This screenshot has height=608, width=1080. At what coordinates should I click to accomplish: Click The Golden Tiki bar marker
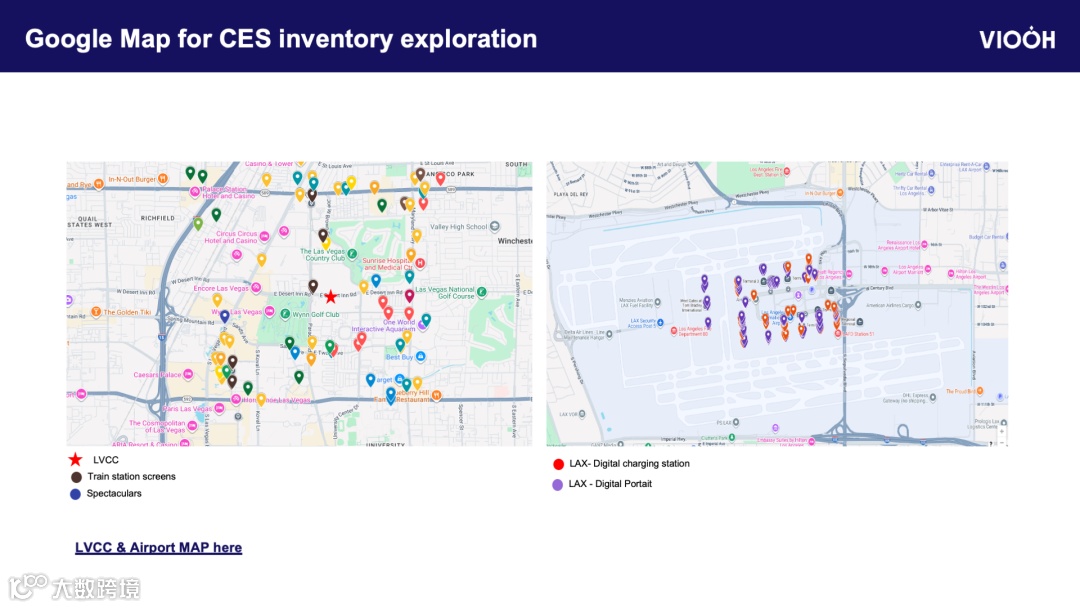point(96,312)
